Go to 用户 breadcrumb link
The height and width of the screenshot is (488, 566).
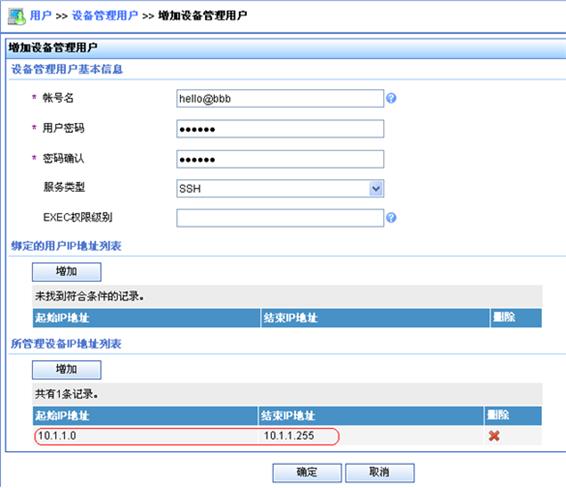(x=40, y=16)
